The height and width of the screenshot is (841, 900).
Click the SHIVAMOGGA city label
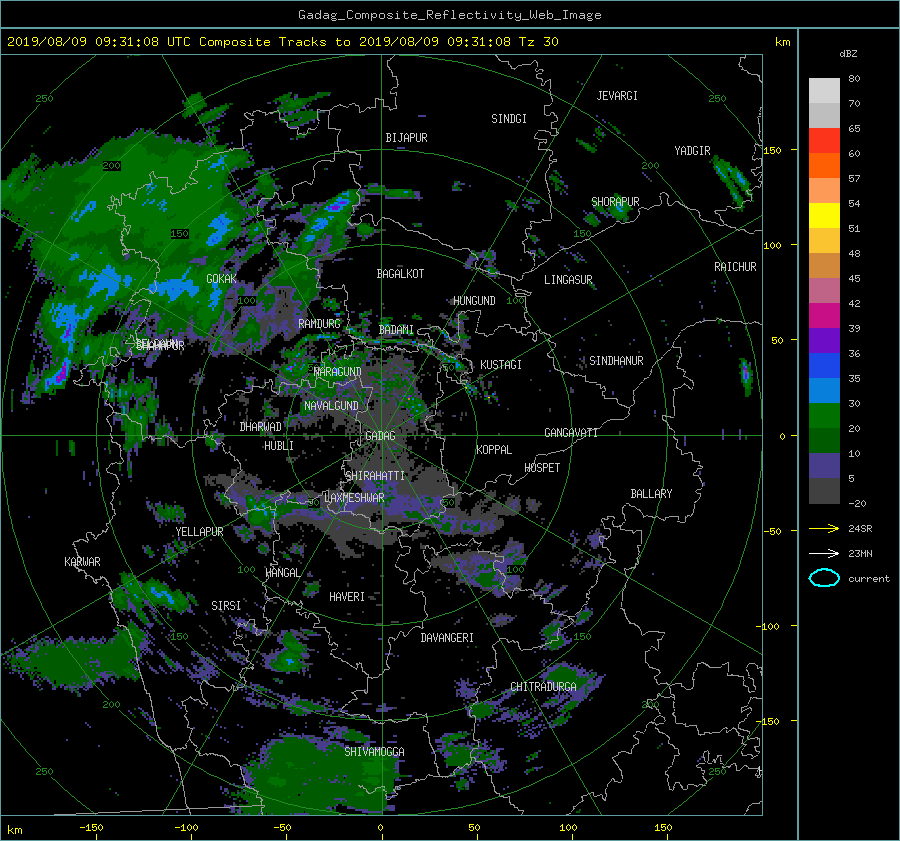tap(374, 751)
